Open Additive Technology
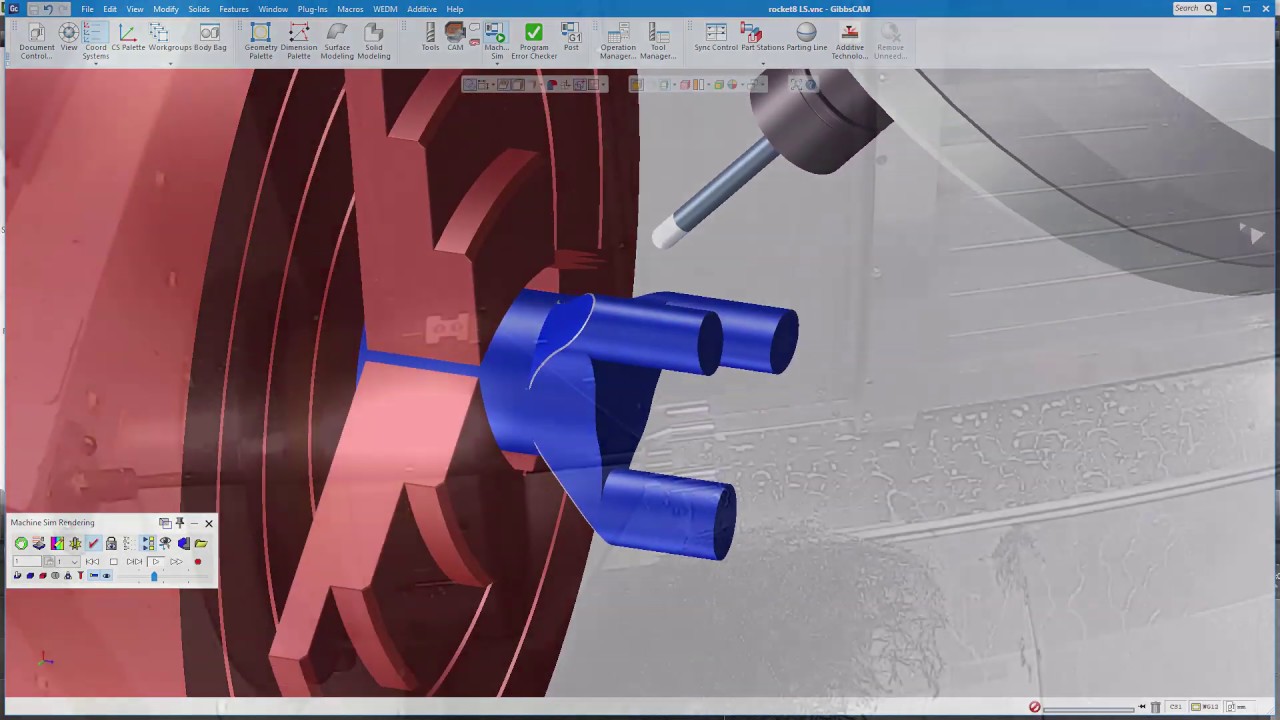 tap(850, 41)
